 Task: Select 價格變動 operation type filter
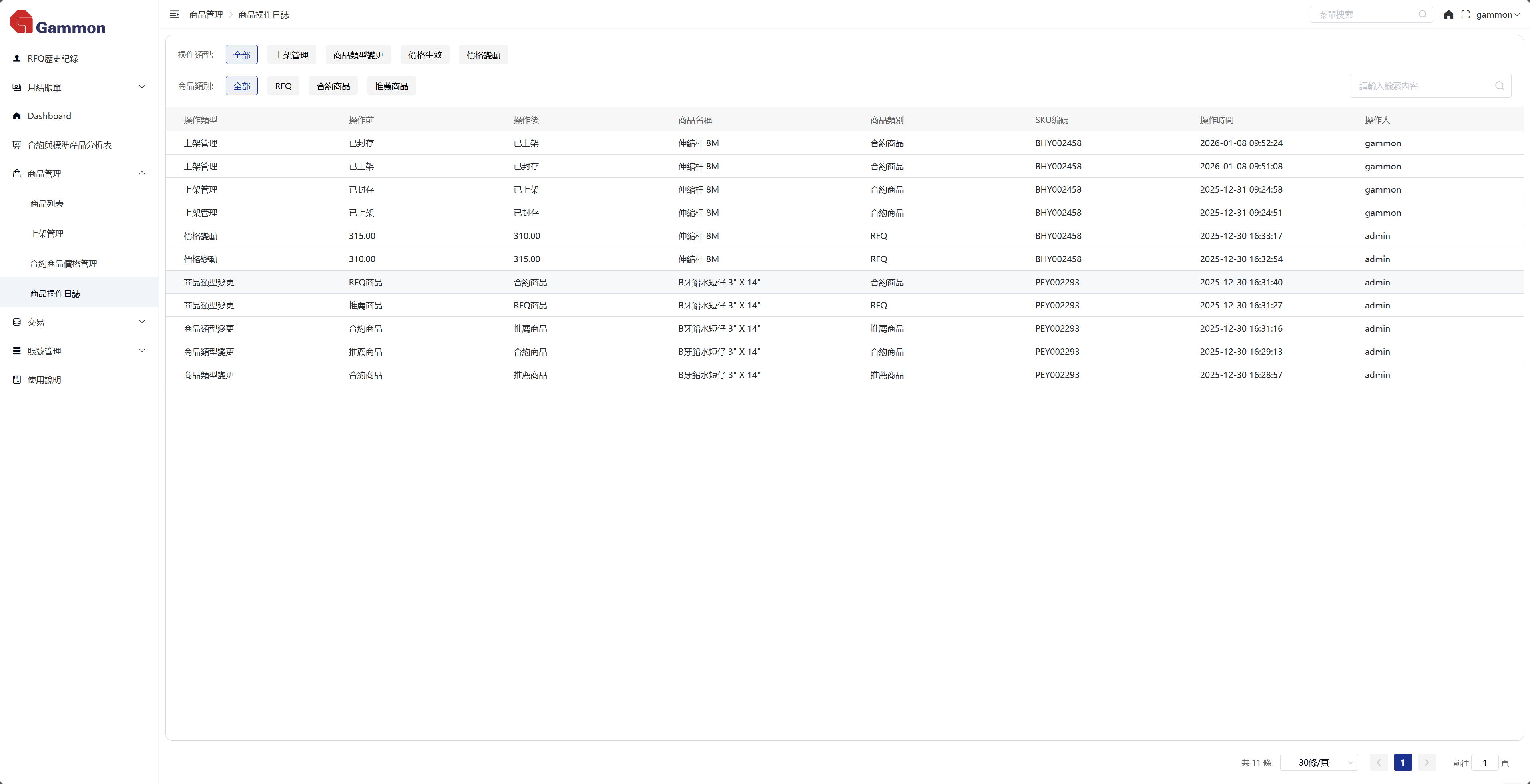pyautogui.click(x=483, y=55)
